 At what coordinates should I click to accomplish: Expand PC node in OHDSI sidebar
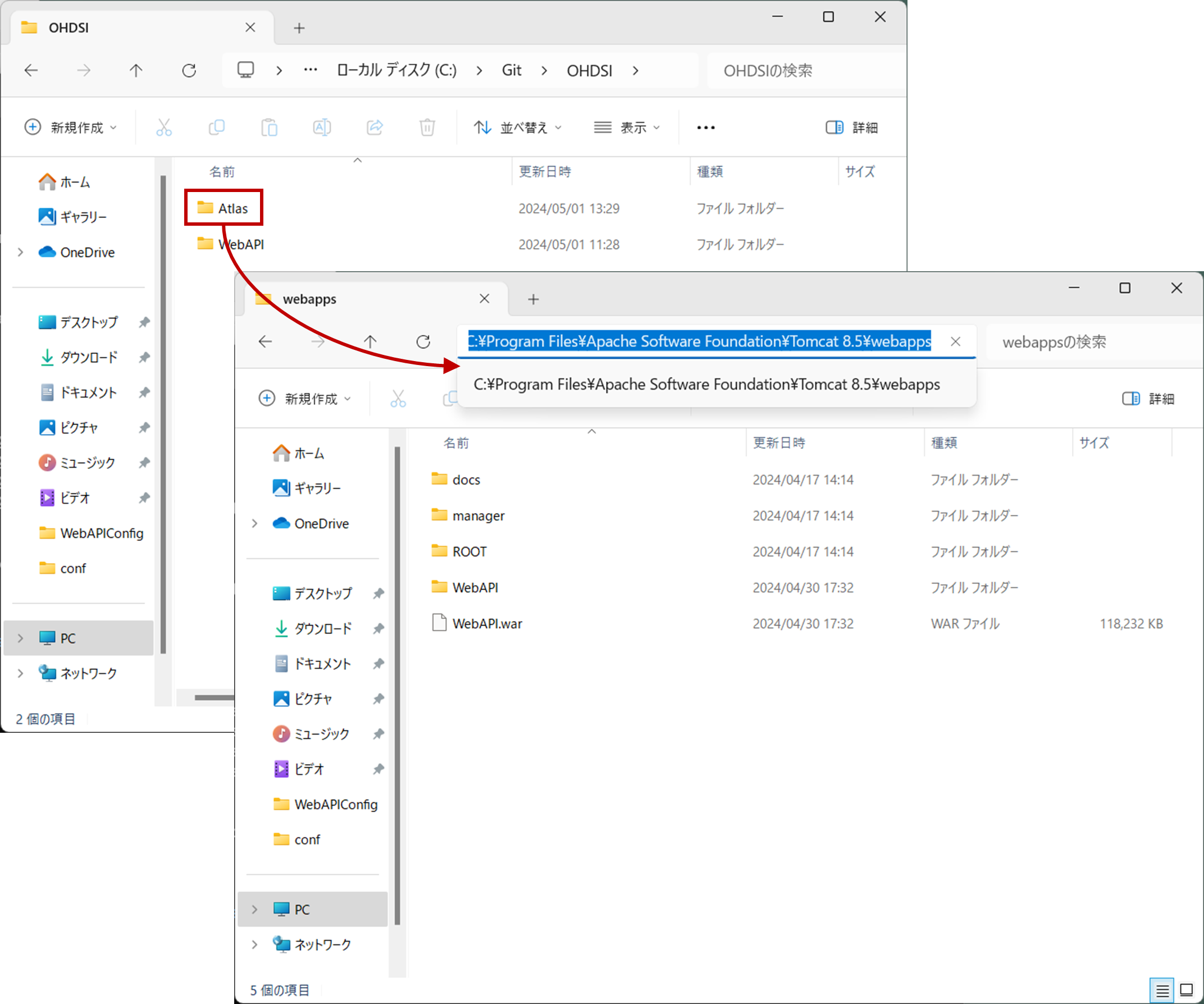pos(21,638)
